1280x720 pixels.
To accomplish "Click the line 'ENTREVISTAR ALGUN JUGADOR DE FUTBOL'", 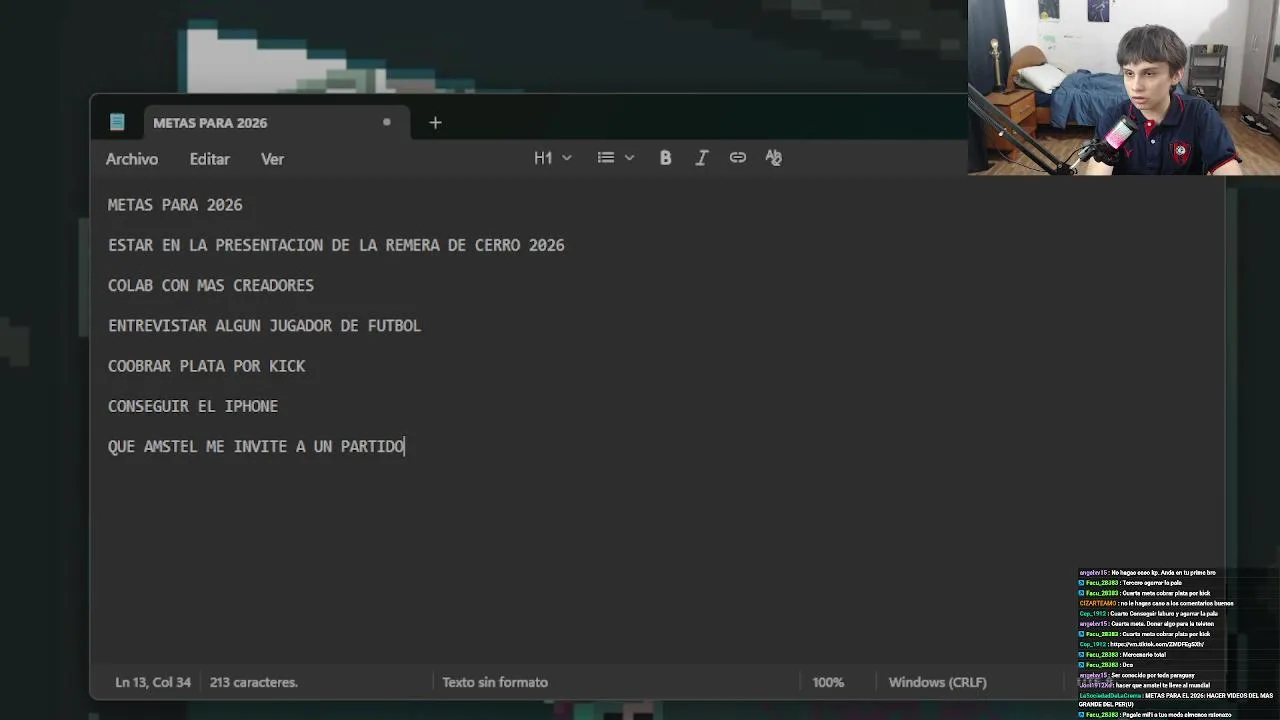I will [x=264, y=326].
